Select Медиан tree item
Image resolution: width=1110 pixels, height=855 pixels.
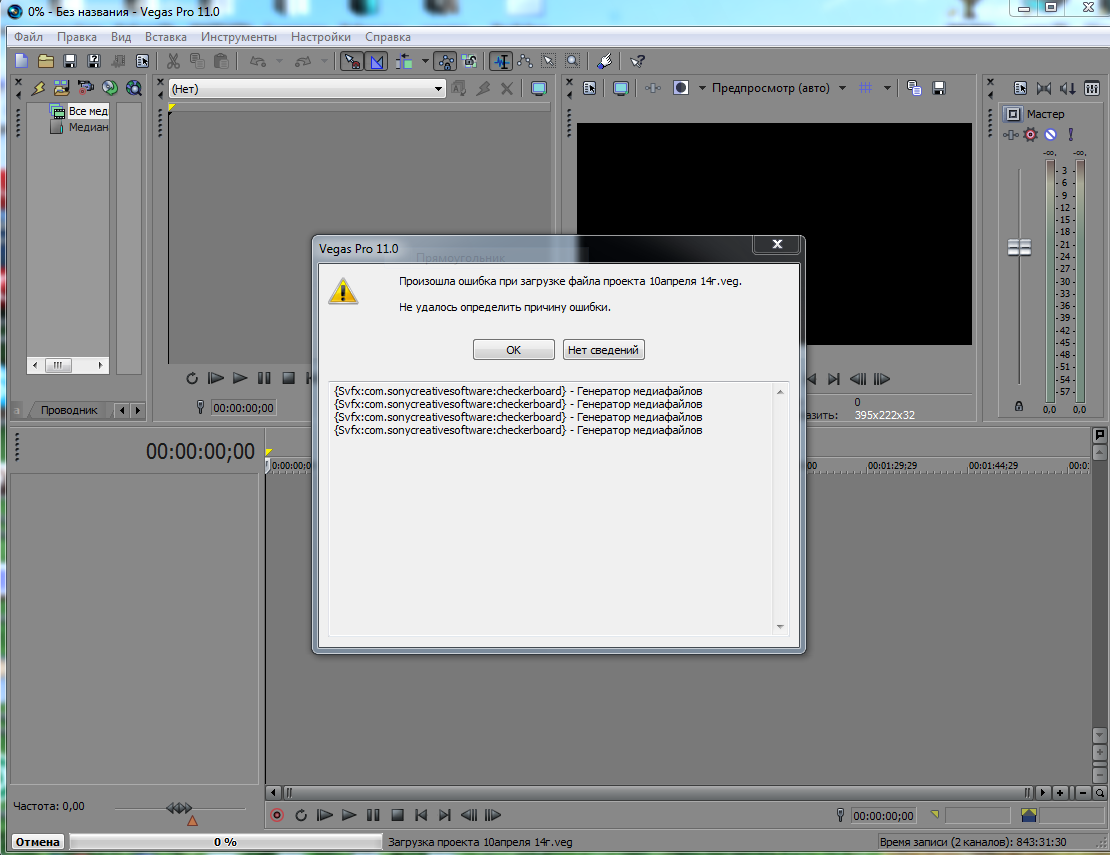point(79,127)
